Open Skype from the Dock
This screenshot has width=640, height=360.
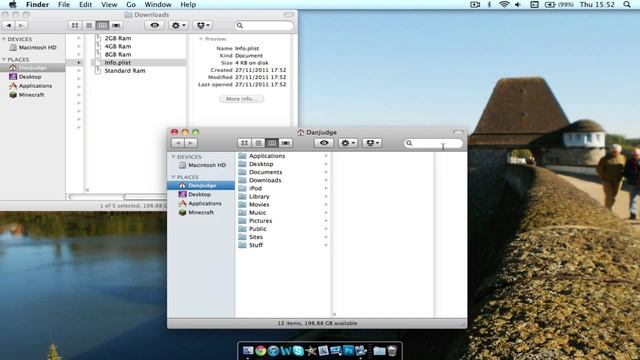298,351
